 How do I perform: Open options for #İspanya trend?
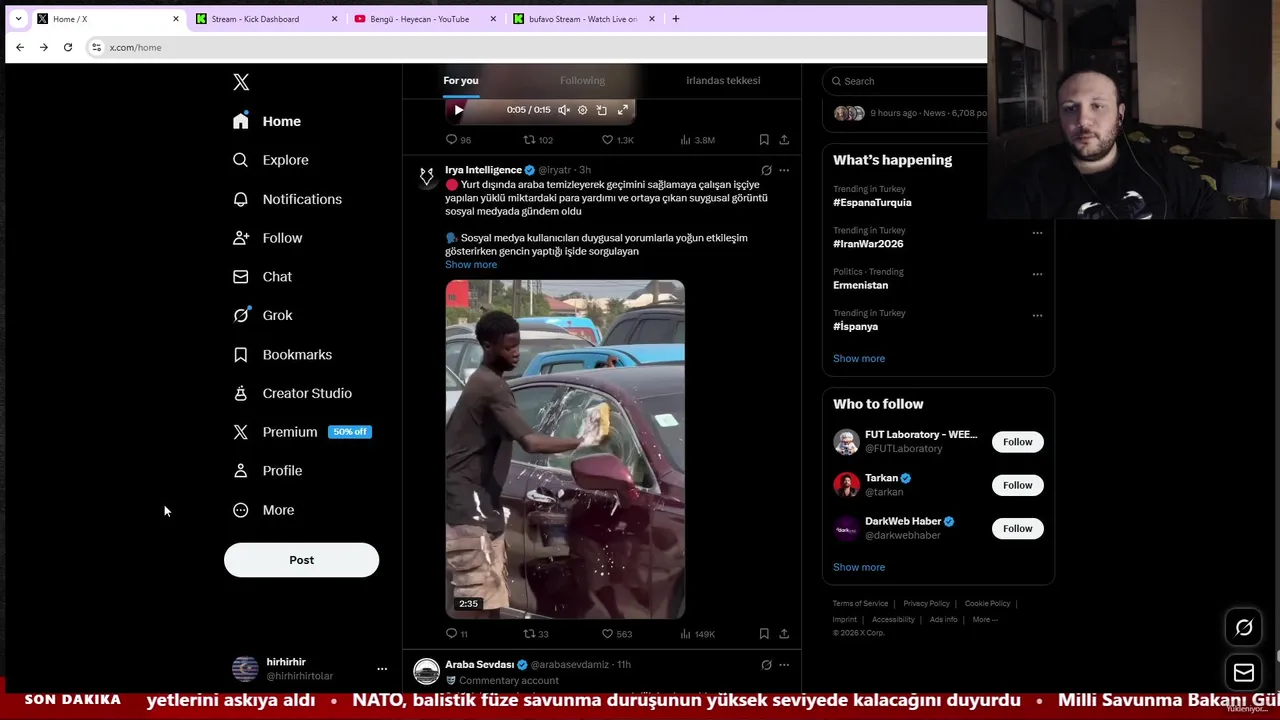[1037, 315]
